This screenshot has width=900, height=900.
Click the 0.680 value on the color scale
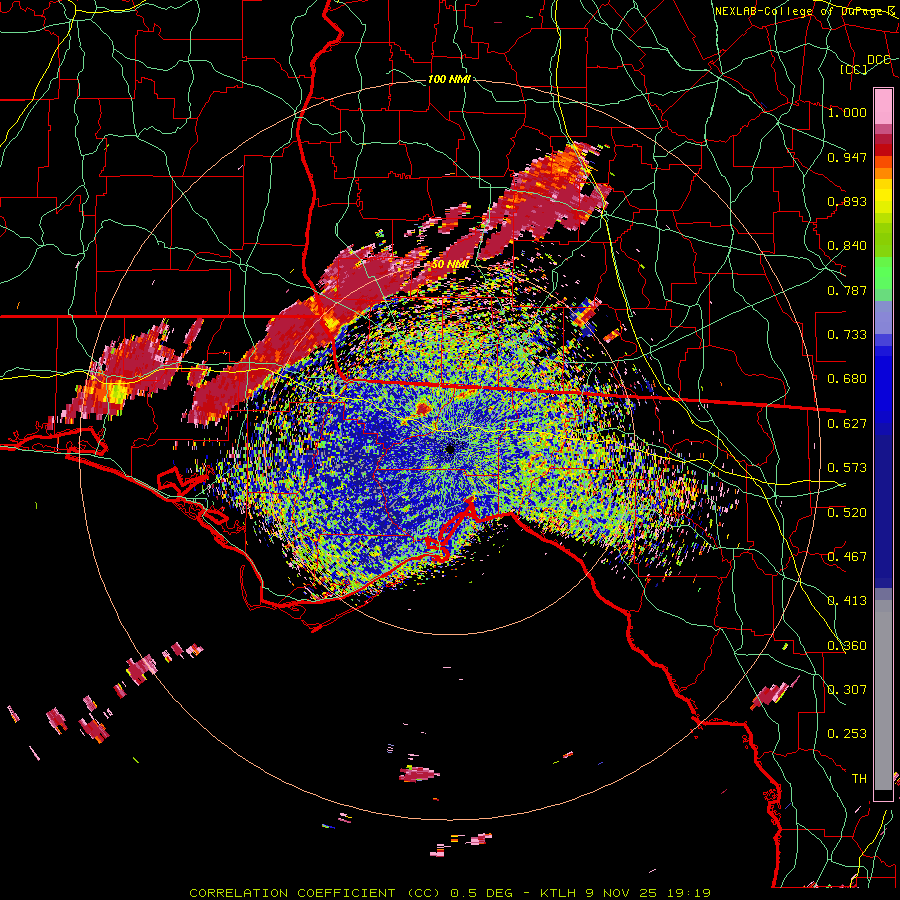point(847,379)
